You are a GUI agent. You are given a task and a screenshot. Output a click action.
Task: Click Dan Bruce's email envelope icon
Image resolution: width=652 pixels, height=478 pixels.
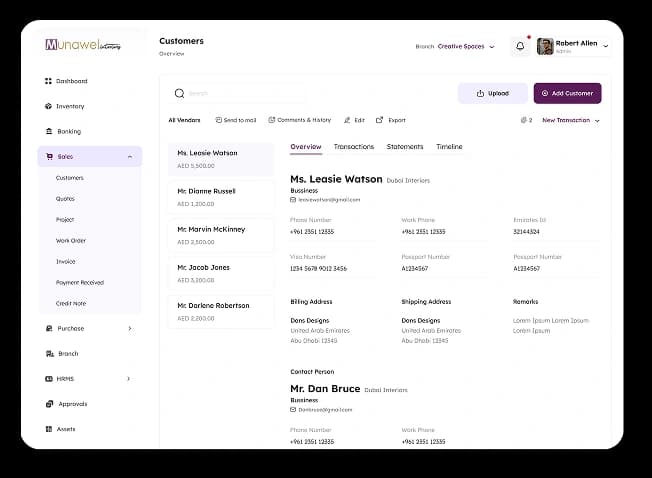pos(293,410)
